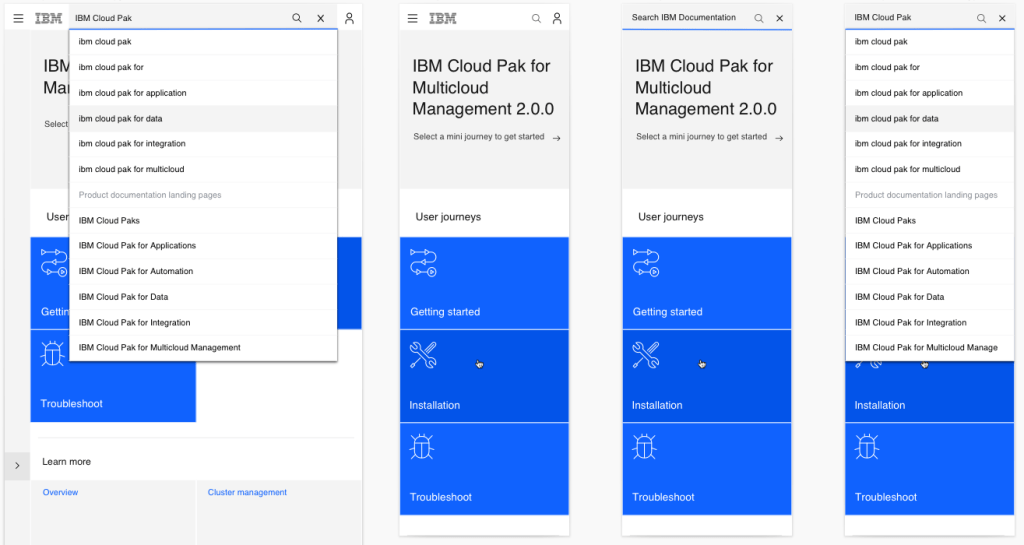Click the bug icon above Learn more section
Viewport: 1024px width, 545px height.
(x=52, y=354)
